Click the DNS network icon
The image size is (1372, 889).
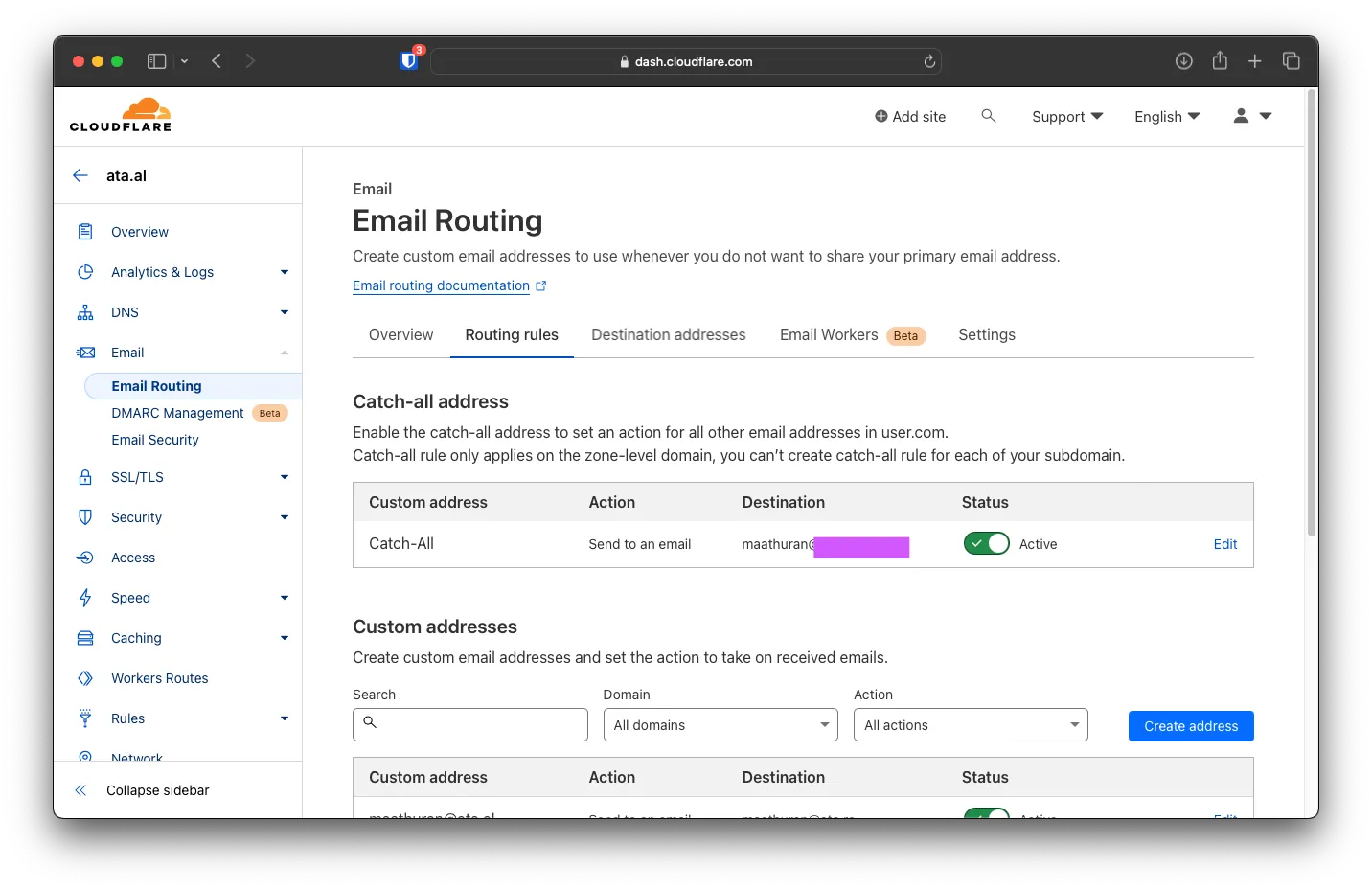[85, 312]
